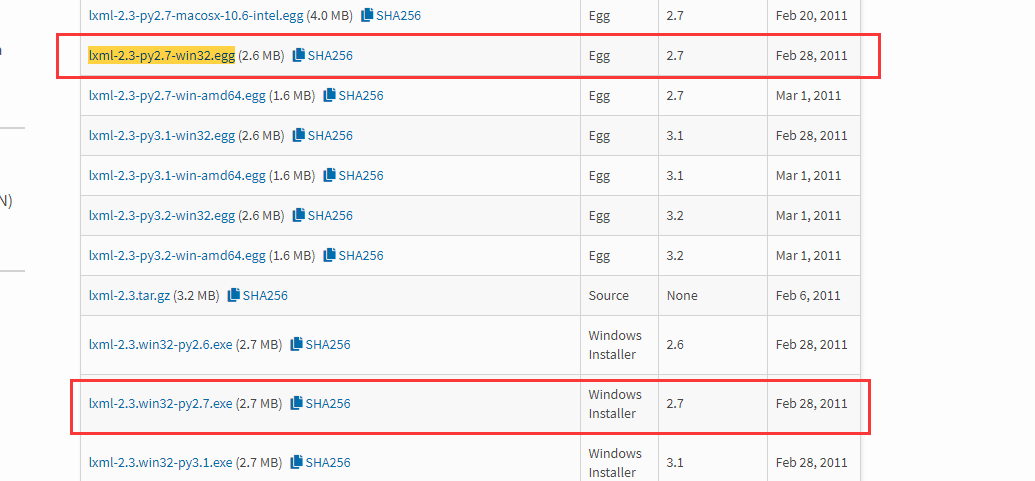Download lxml-2.3.win32-py2.7.exe installer
The width and height of the screenshot is (1035, 481).
(x=160, y=404)
